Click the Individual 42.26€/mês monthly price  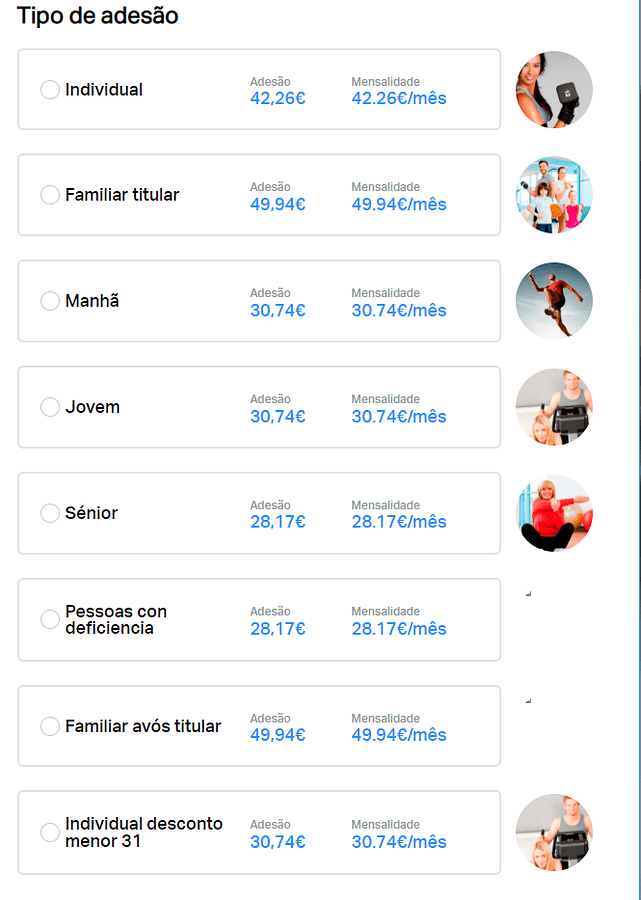(399, 98)
